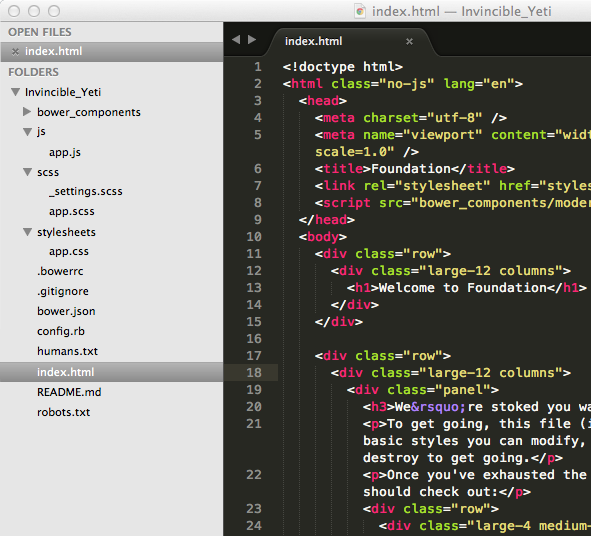Click line number 18 in gutter
The height and width of the screenshot is (536, 591).
point(254,373)
